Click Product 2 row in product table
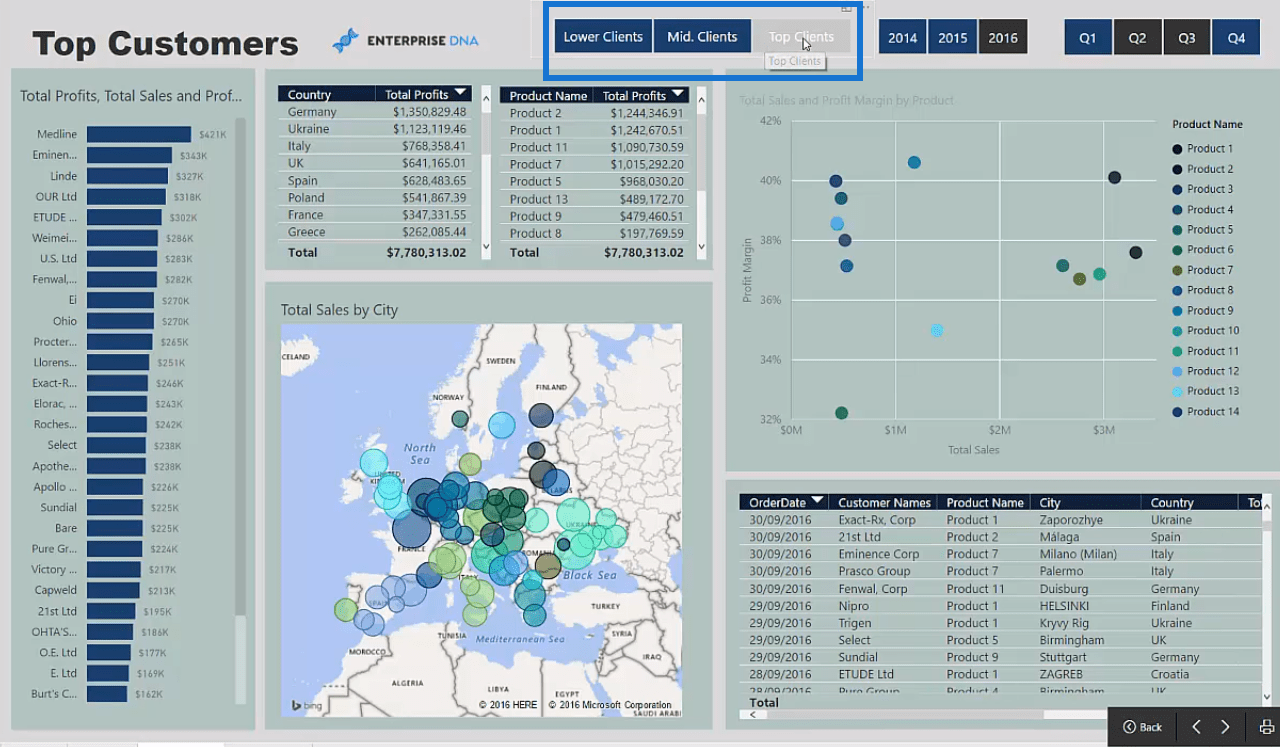The width and height of the screenshot is (1280, 747). tap(596, 113)
